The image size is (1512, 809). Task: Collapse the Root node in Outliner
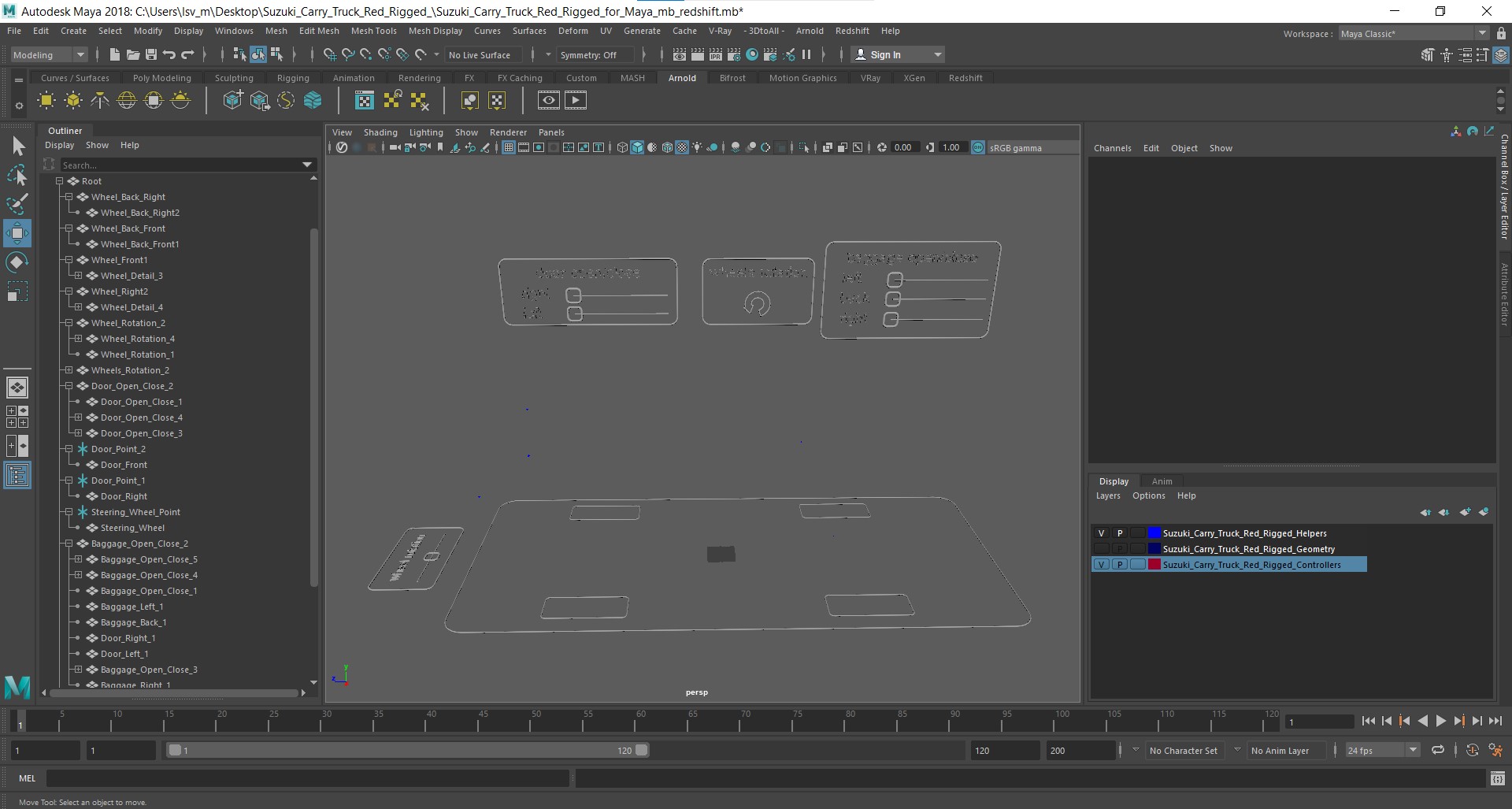(59, 181)
